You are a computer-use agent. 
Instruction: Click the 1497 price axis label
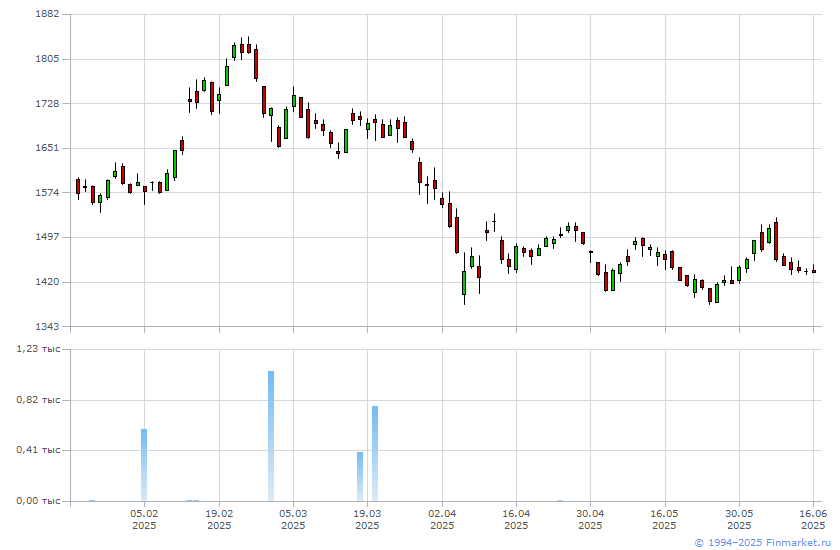click(47, 237)
